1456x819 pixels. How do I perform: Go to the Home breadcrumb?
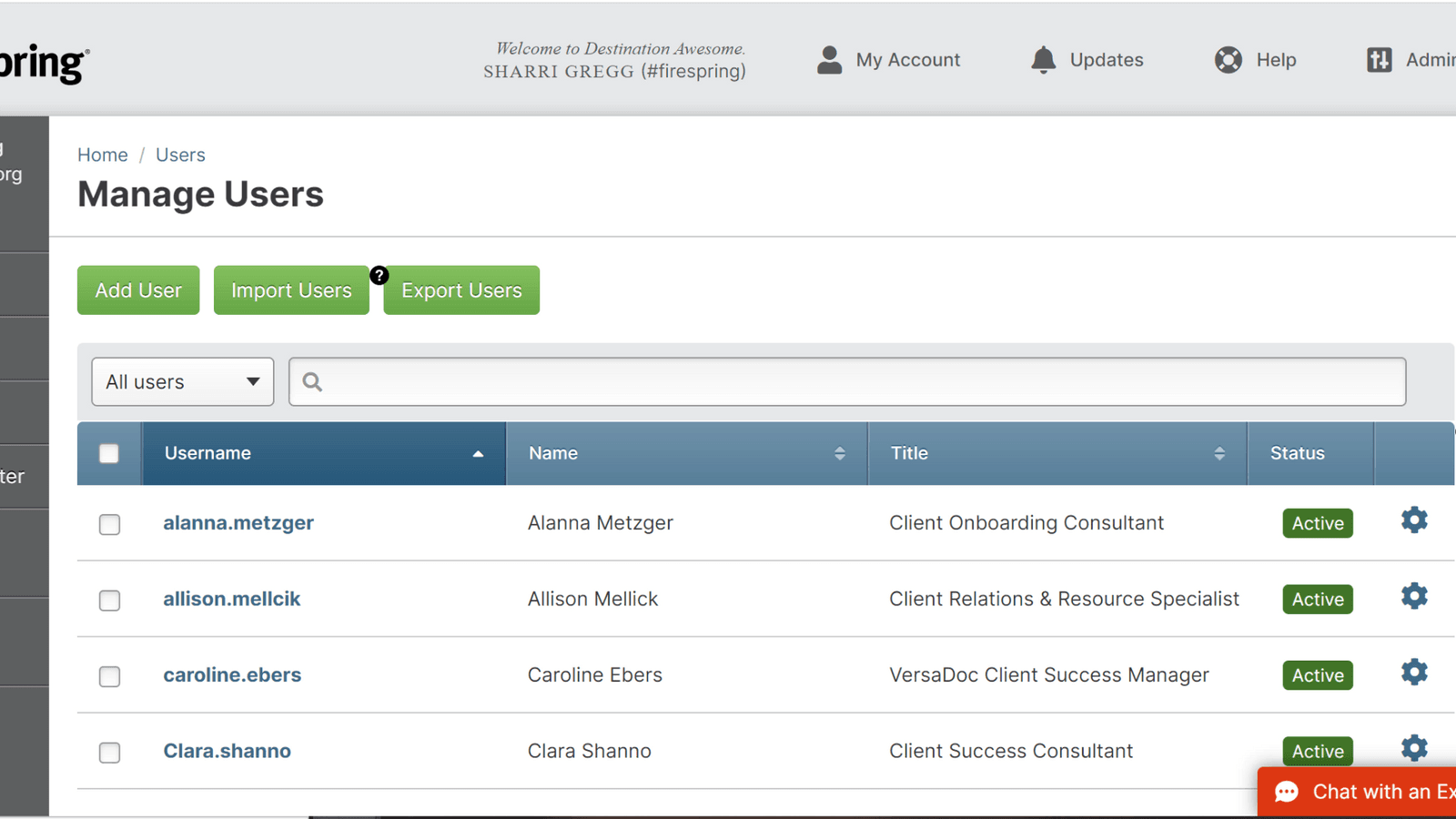tap(102, 155)
